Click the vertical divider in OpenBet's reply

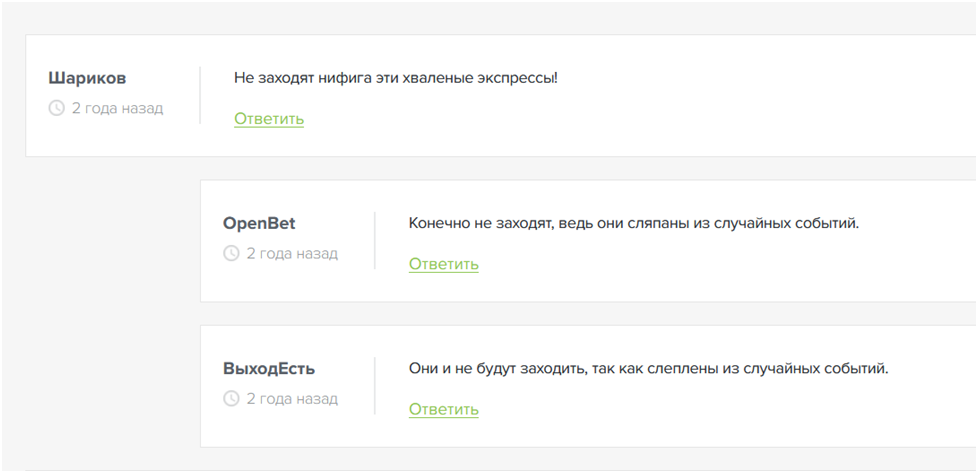pos(375,240)
